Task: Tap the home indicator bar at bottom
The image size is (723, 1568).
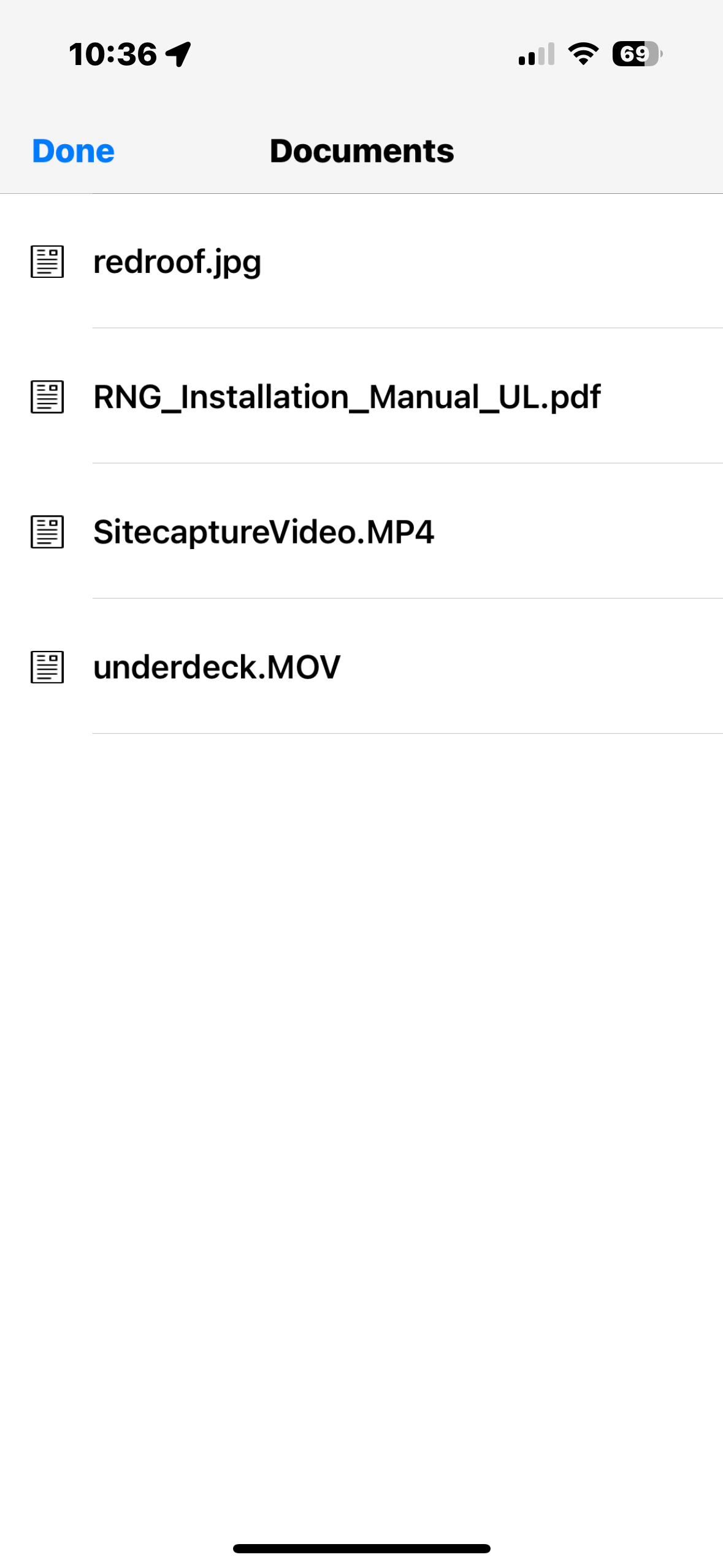Action: click(362, 1548)
